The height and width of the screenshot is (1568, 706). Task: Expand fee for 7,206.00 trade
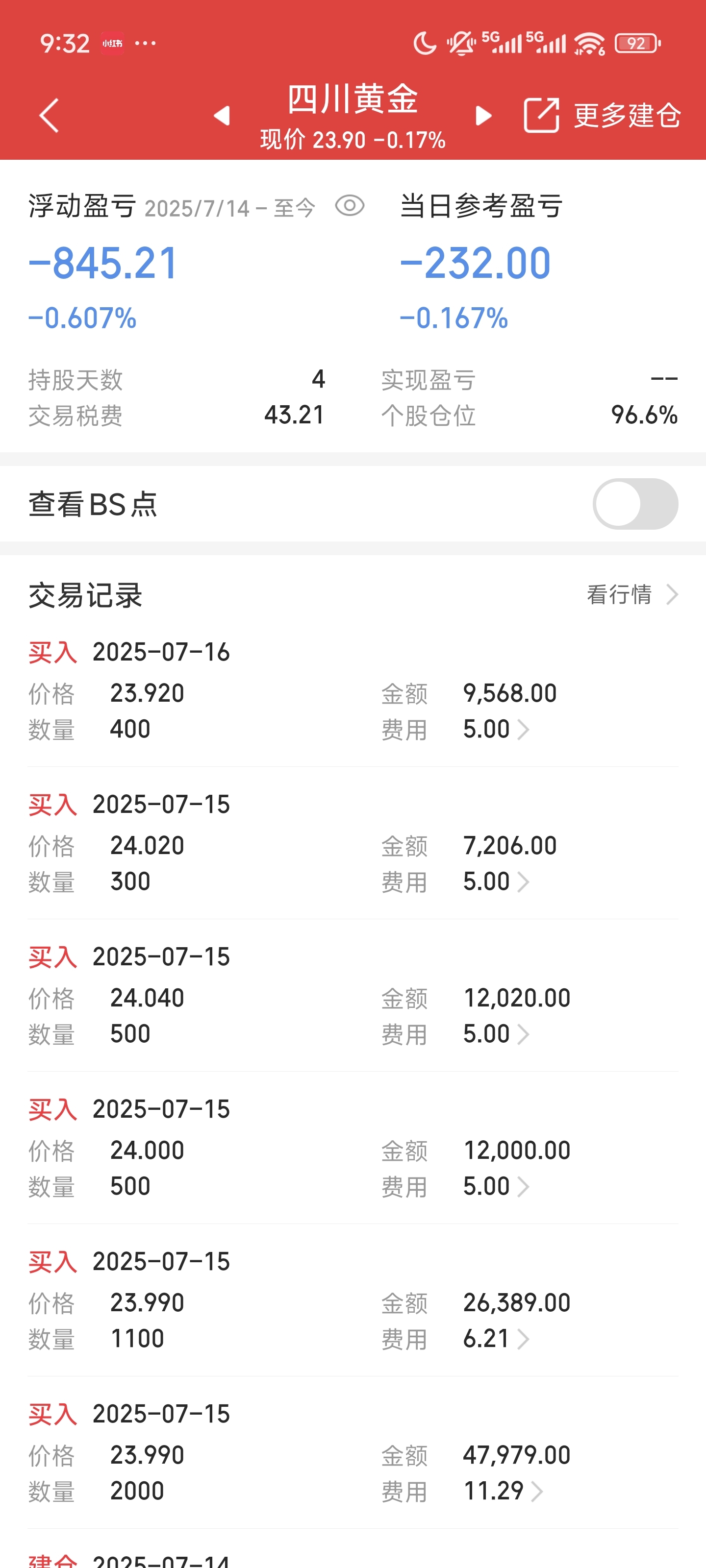point(523,882)
